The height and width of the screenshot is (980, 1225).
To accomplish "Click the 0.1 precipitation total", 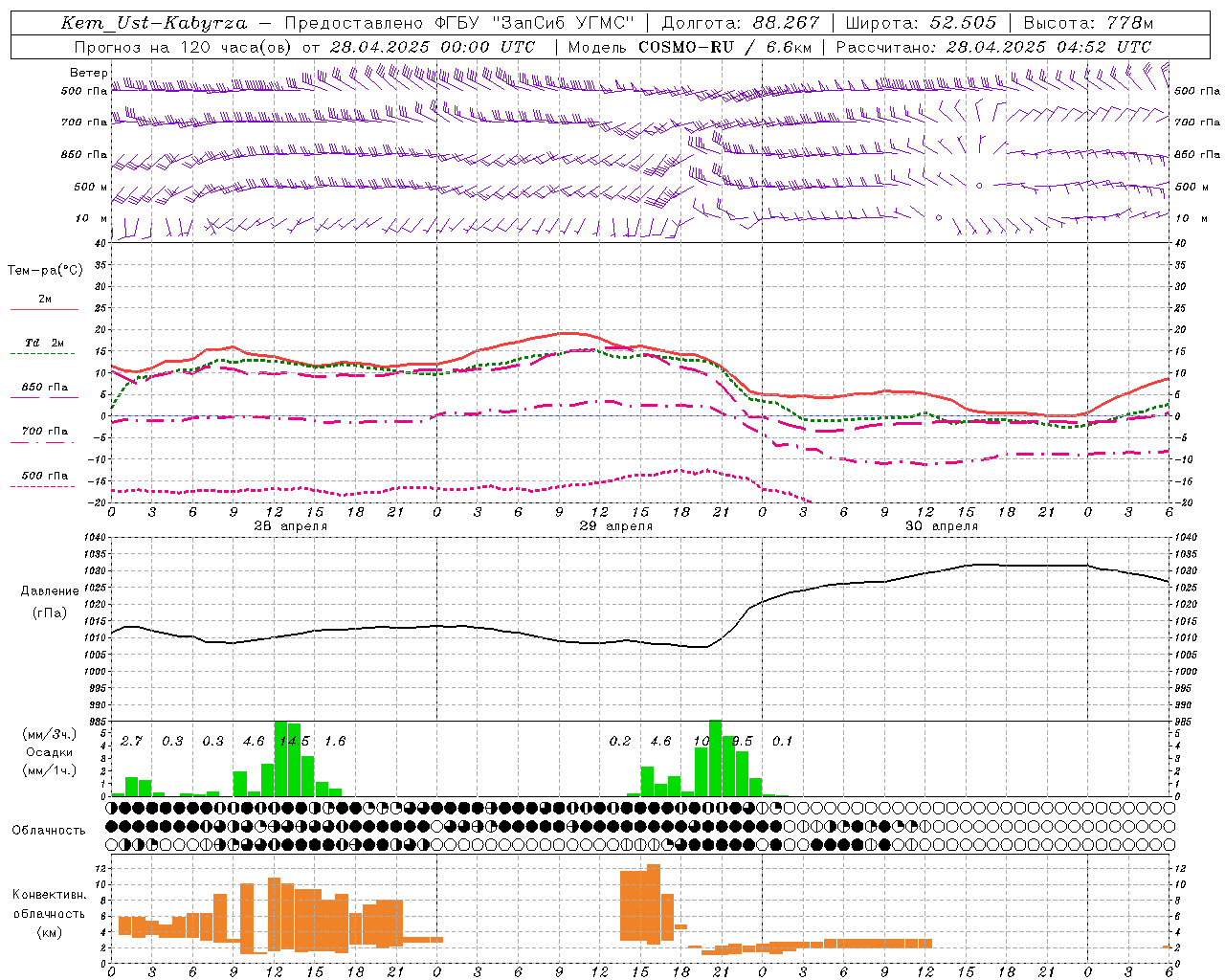I will (x=783, y=741).
